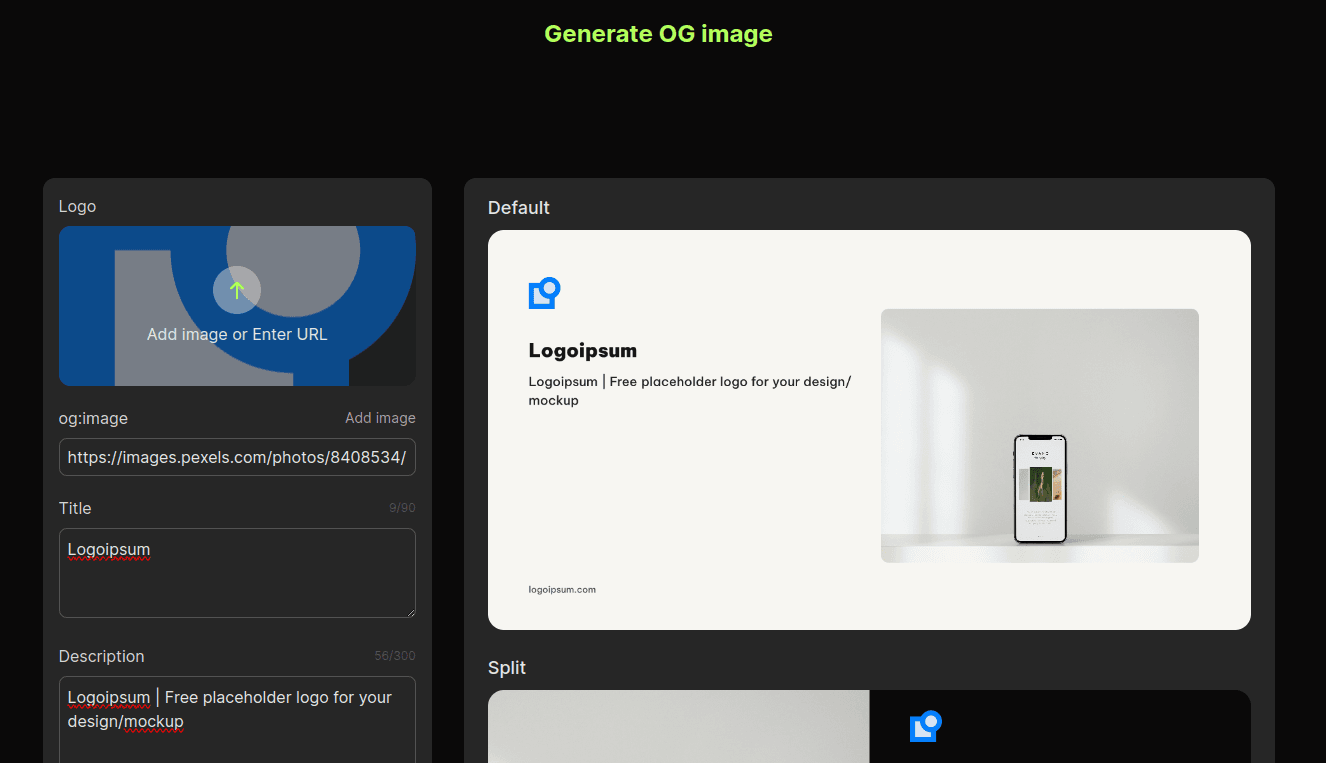Click the 'Description' field label
This screenshot has width=1326, height=763.
coord(102,656)
